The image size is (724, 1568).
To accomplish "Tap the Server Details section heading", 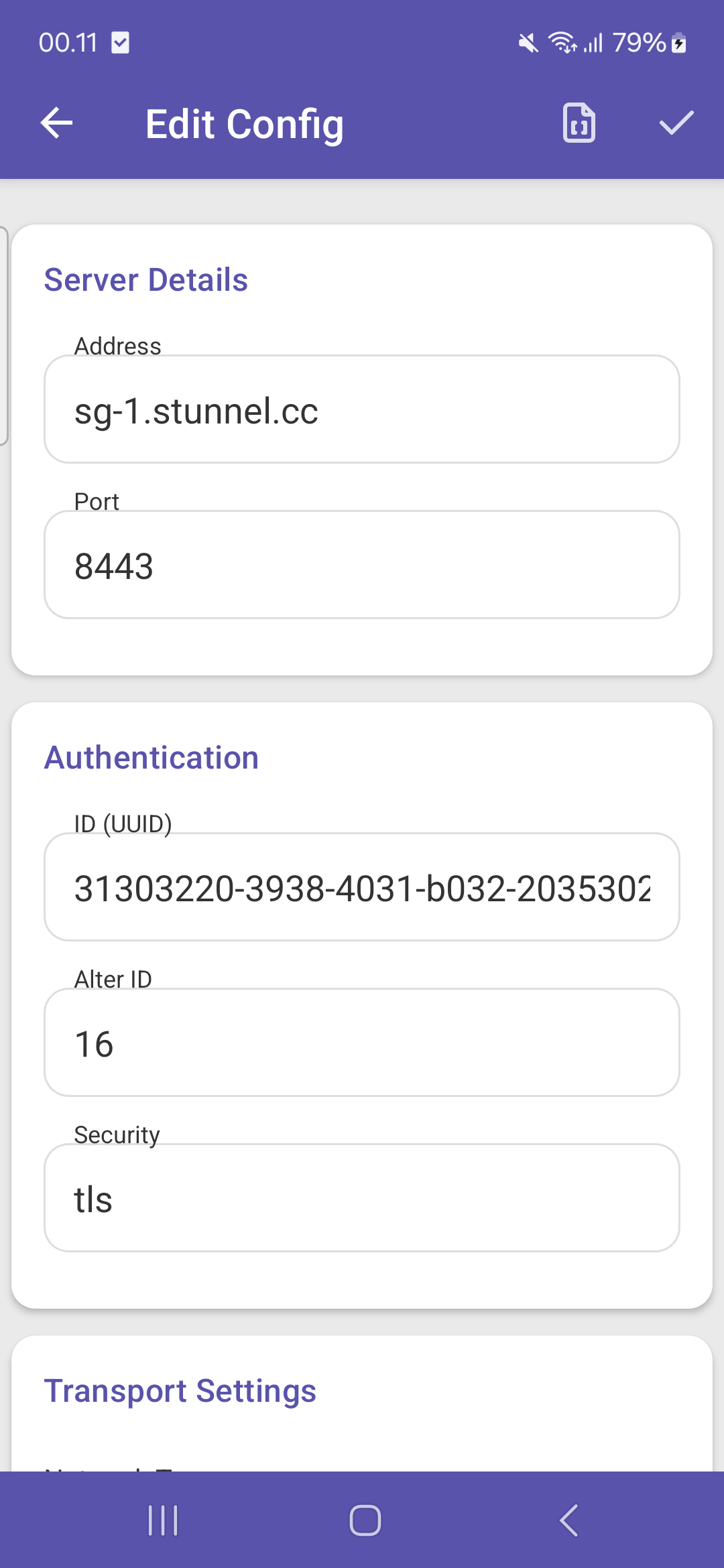I will click(146, 280).
